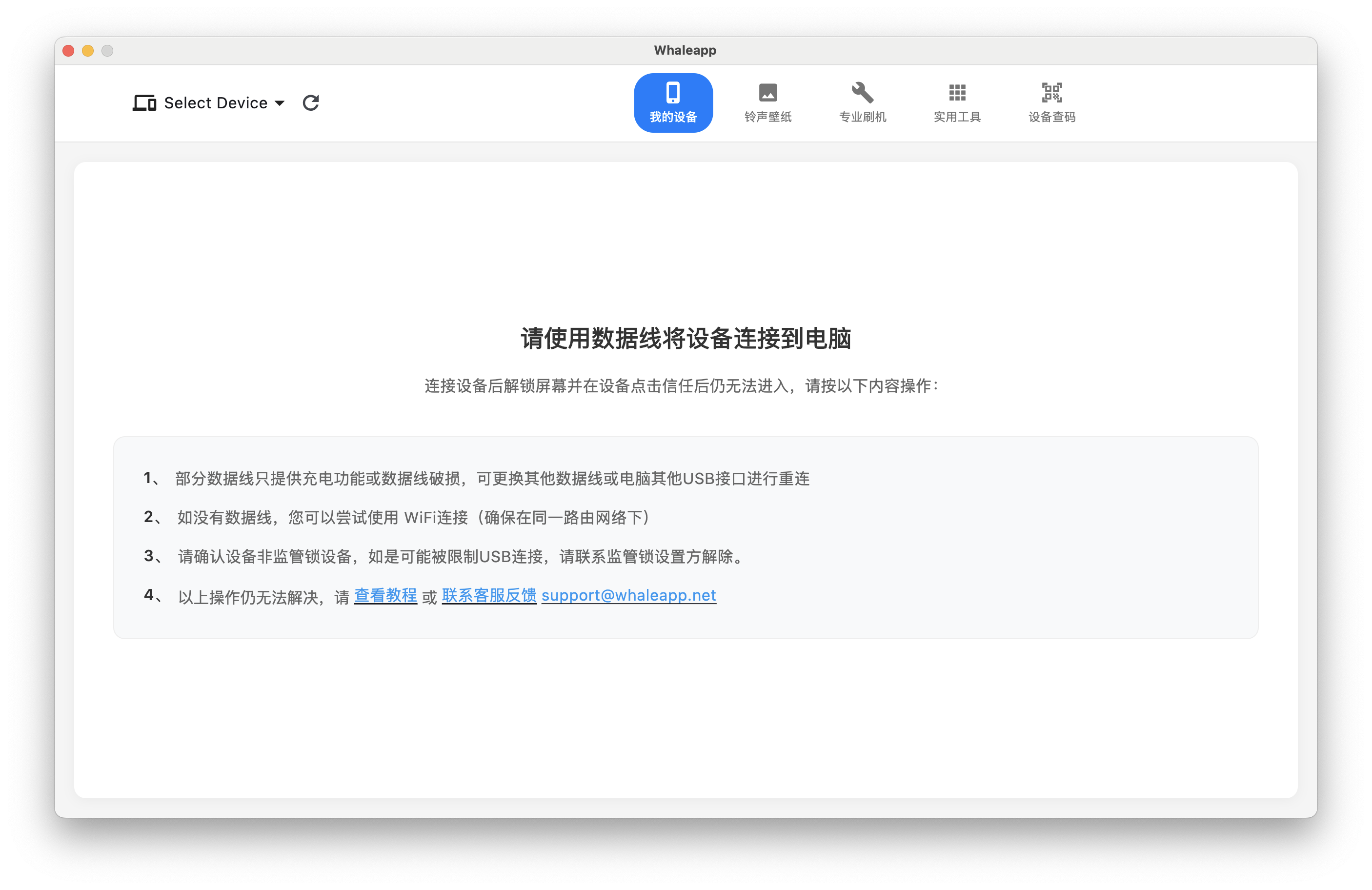The height and width of the screenshot is (890, 1372).
Task: Open the support@whaleapp.net email link
Action: (628, 595)
